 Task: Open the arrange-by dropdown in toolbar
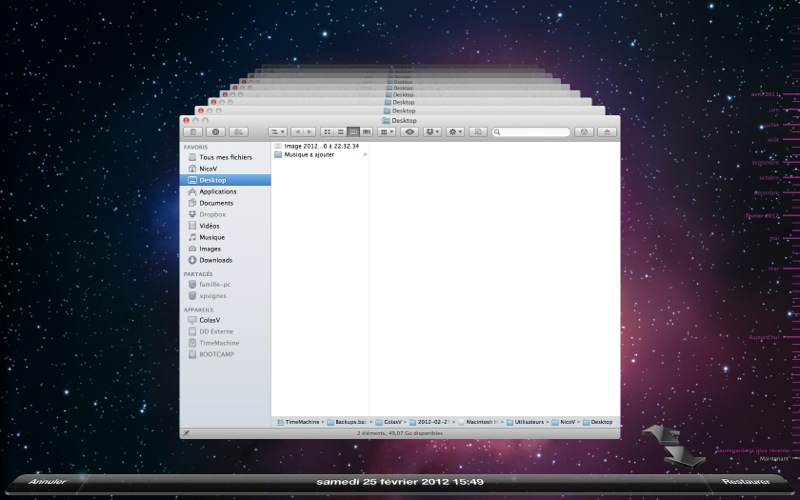pos(386,132)
